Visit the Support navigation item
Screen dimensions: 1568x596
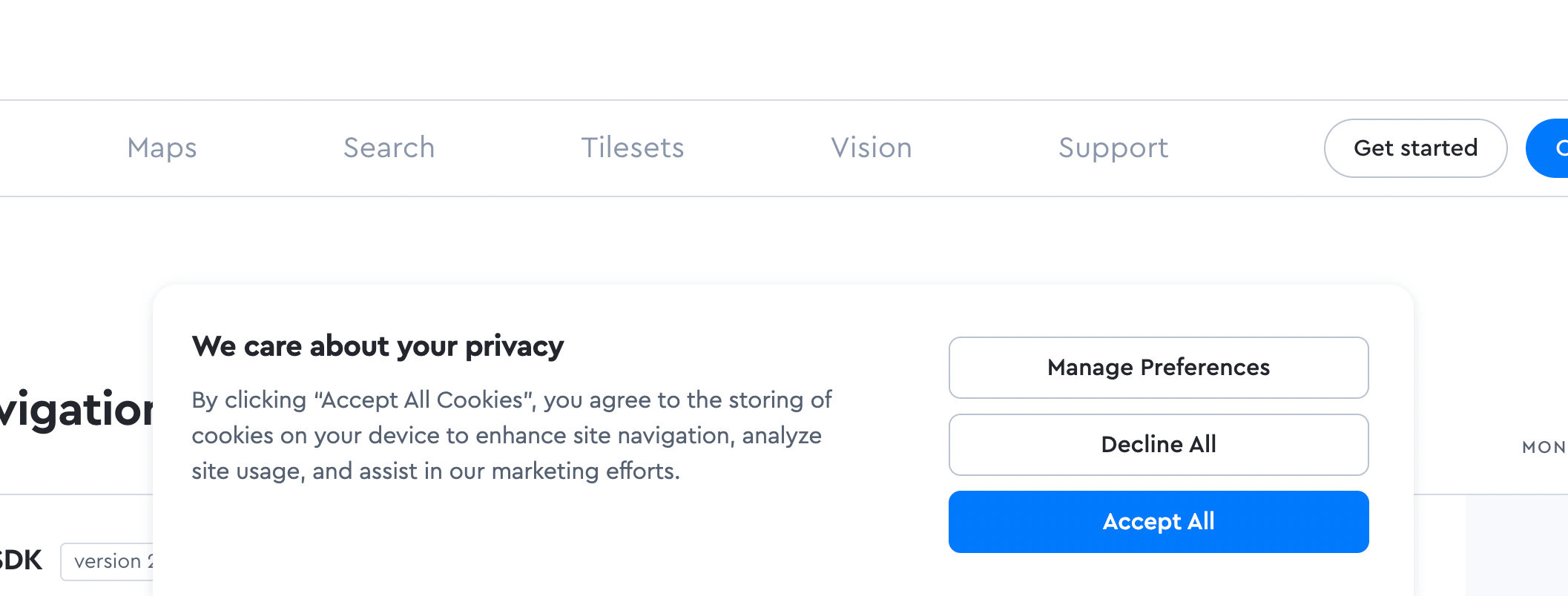click(1113, 148)
